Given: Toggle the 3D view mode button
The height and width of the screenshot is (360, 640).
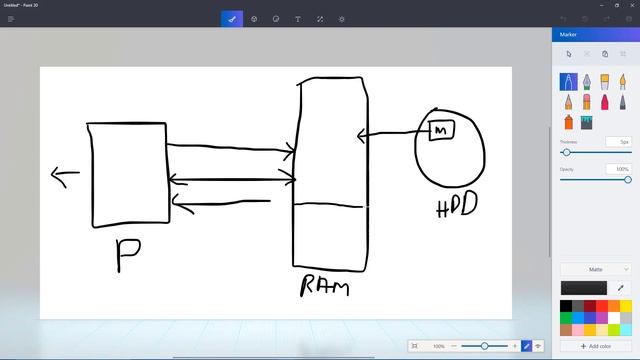Looking at the screenshot, I should [x=538, y=346].
